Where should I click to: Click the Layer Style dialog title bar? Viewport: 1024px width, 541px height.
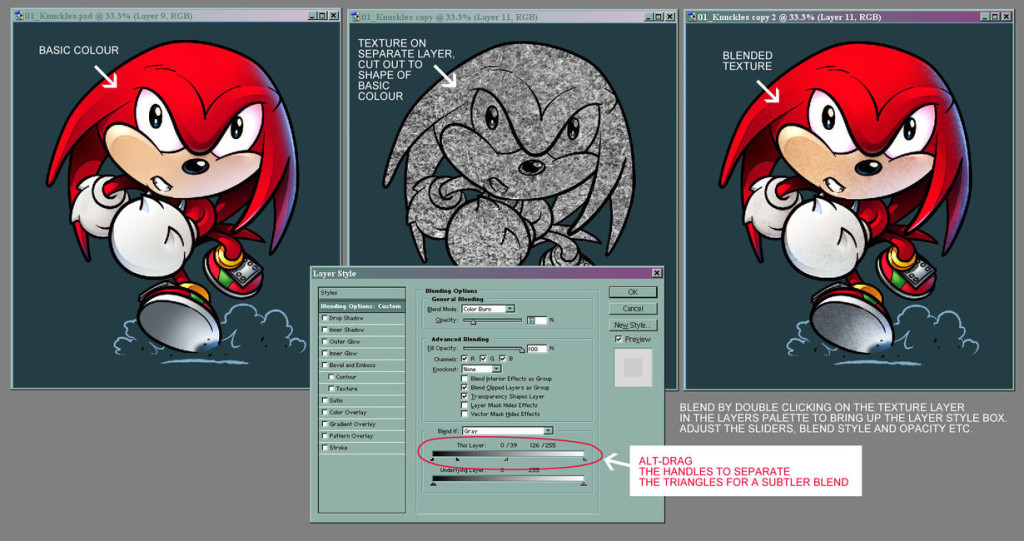coord(487,273)
